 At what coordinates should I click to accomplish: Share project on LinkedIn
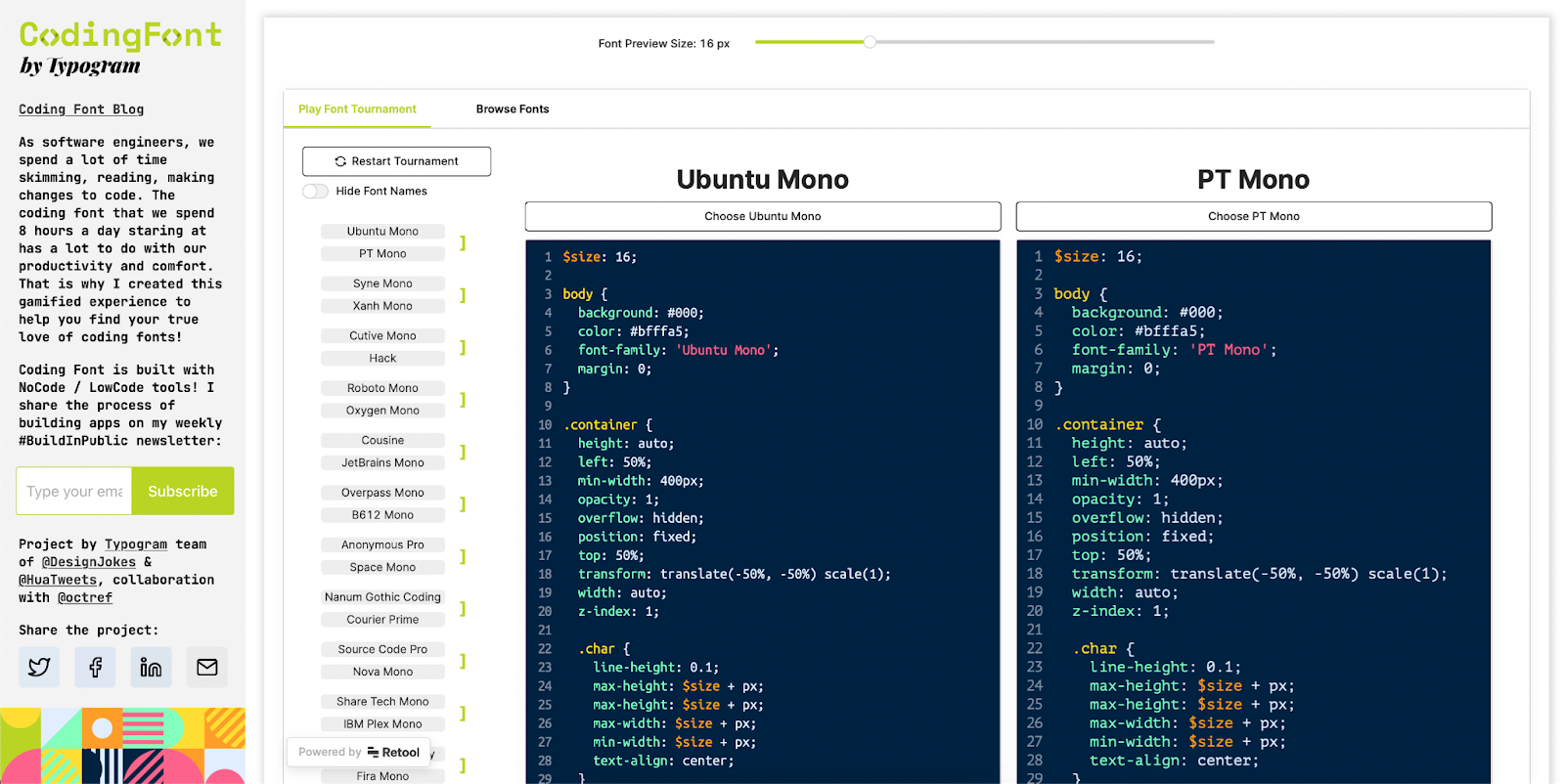[x=151, y=667]
